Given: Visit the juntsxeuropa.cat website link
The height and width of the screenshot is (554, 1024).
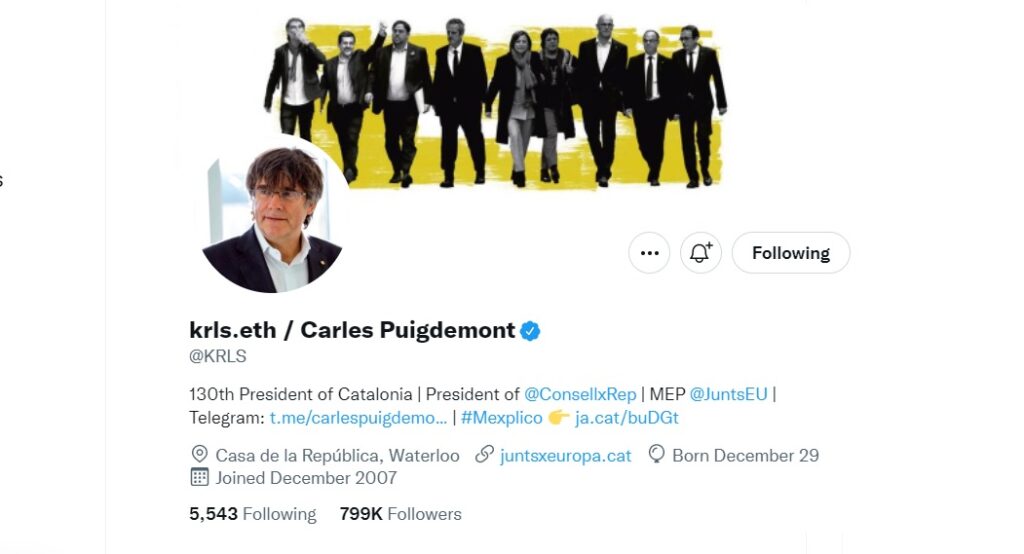Looking at the screenshot, I should (x=566, y=455).
